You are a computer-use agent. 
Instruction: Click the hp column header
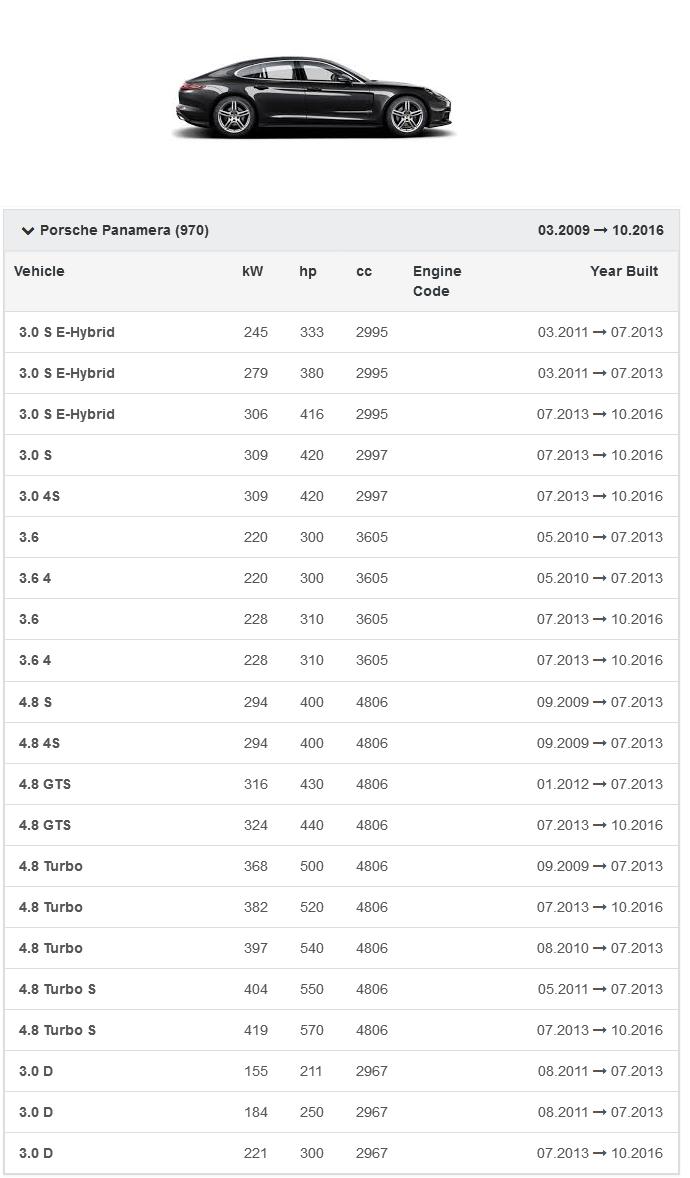click(308, 271)
